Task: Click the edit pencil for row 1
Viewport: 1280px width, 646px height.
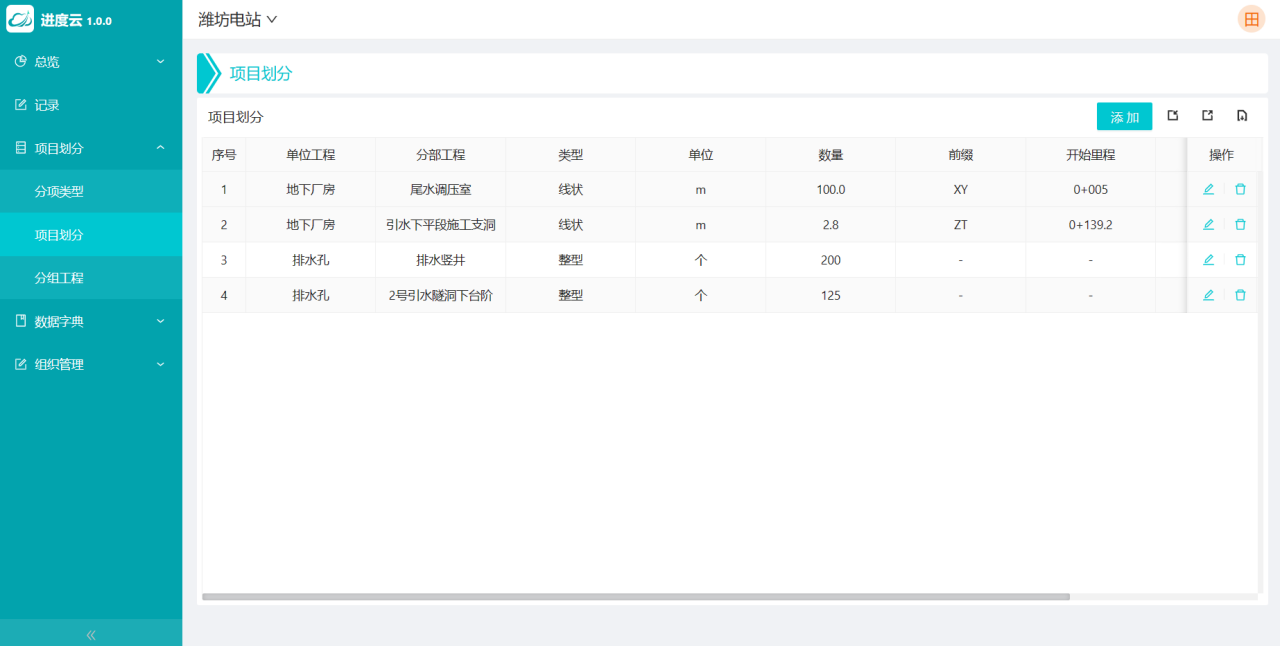Action: pos(1208,189)
